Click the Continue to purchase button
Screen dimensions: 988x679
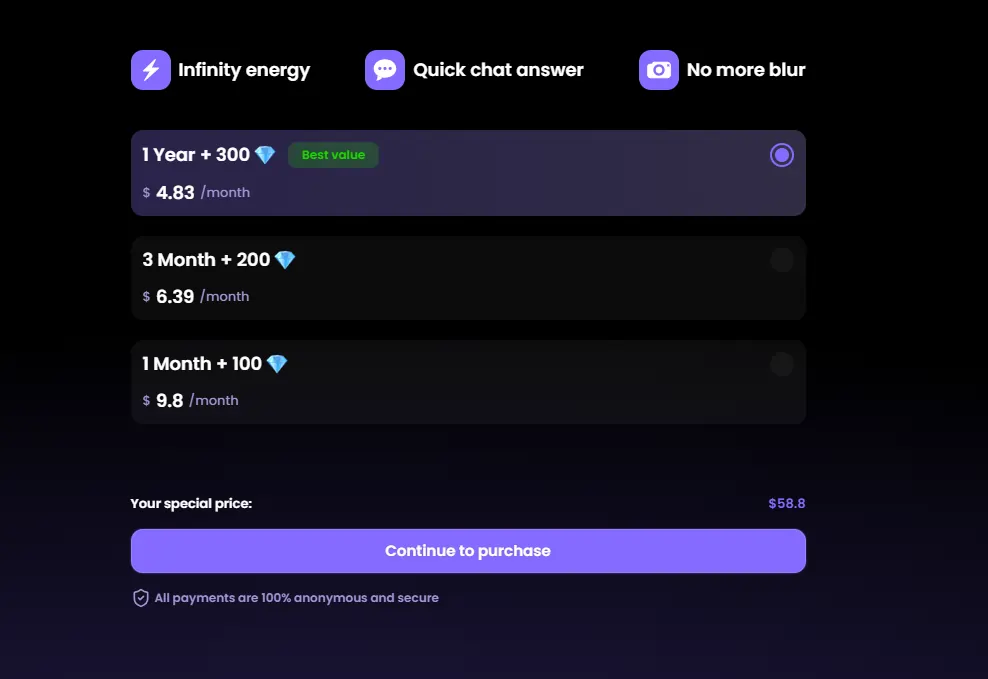tap(468, 551)
